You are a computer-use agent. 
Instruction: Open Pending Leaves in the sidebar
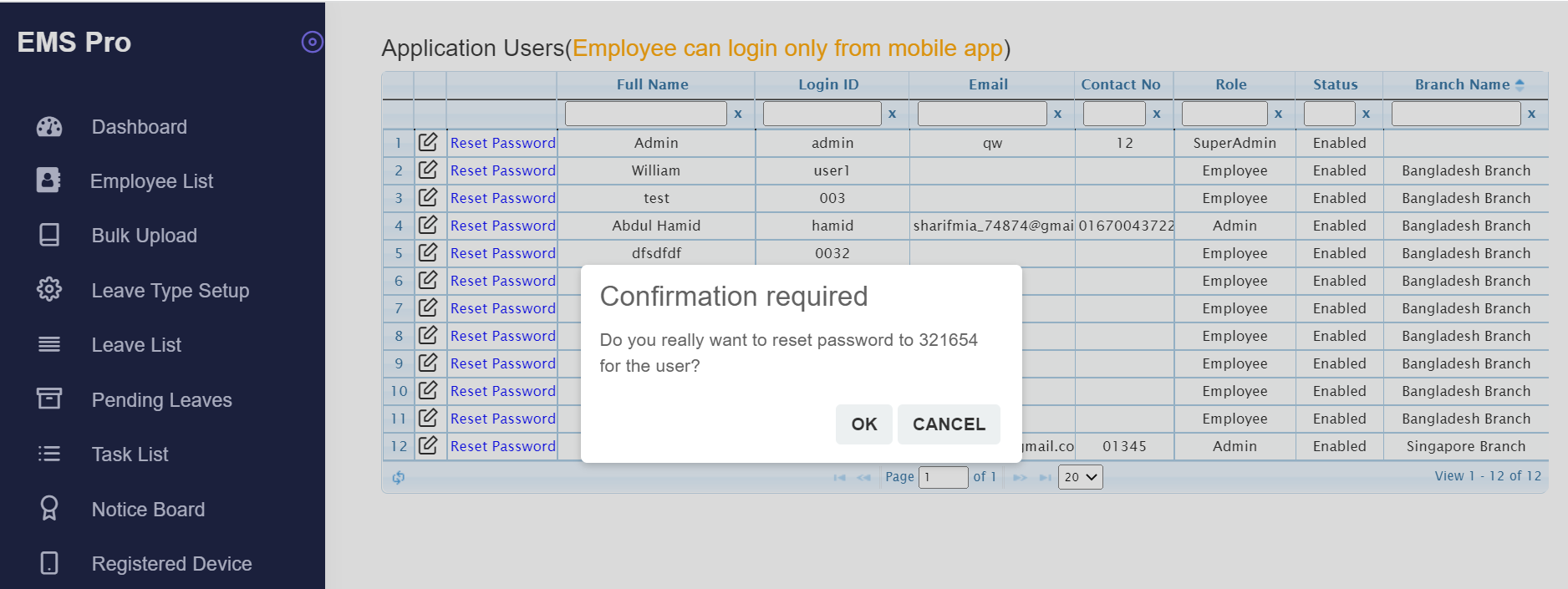161,400
